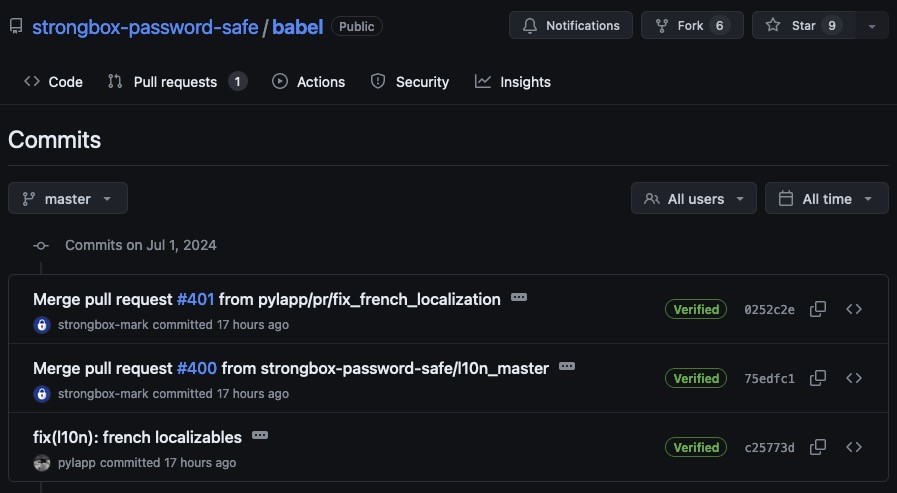Viewport: 897px width, 493px height.
Task: Open the All time date filter
Action: 827,198
